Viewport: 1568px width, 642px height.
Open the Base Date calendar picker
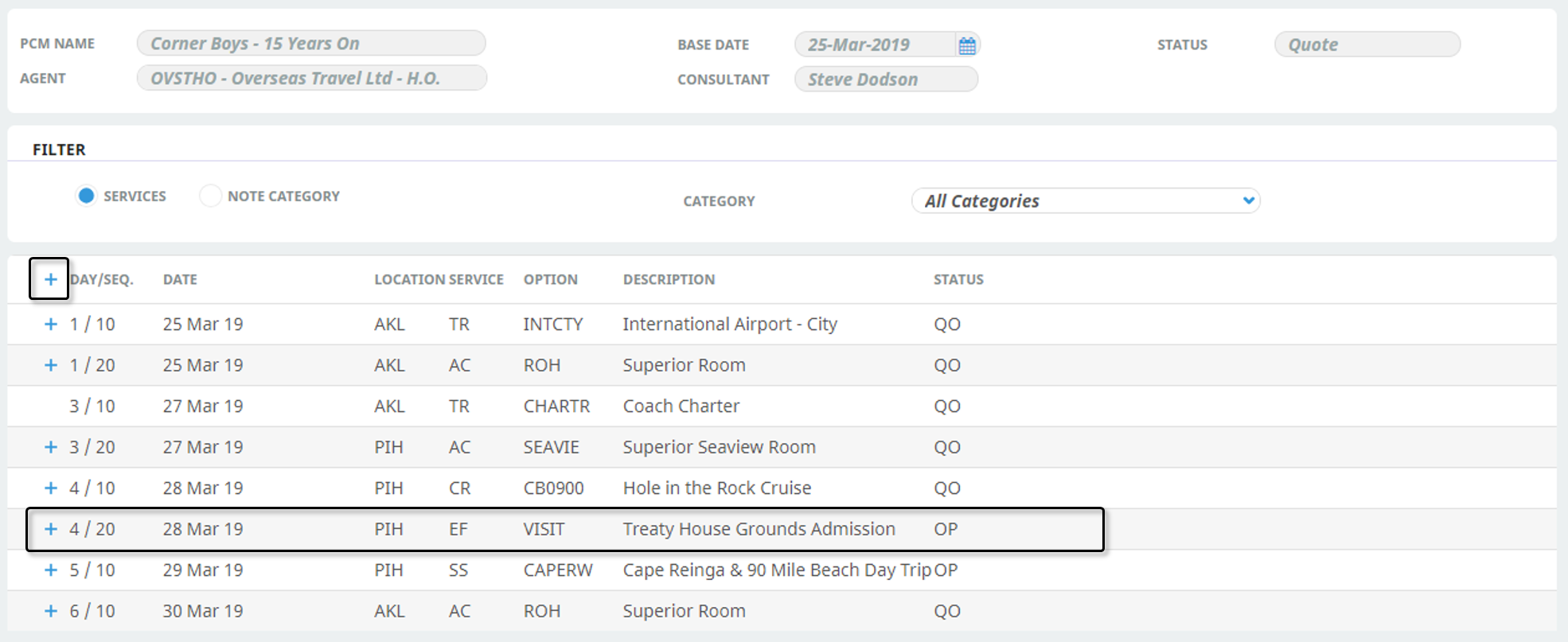(x=967, y=45)
